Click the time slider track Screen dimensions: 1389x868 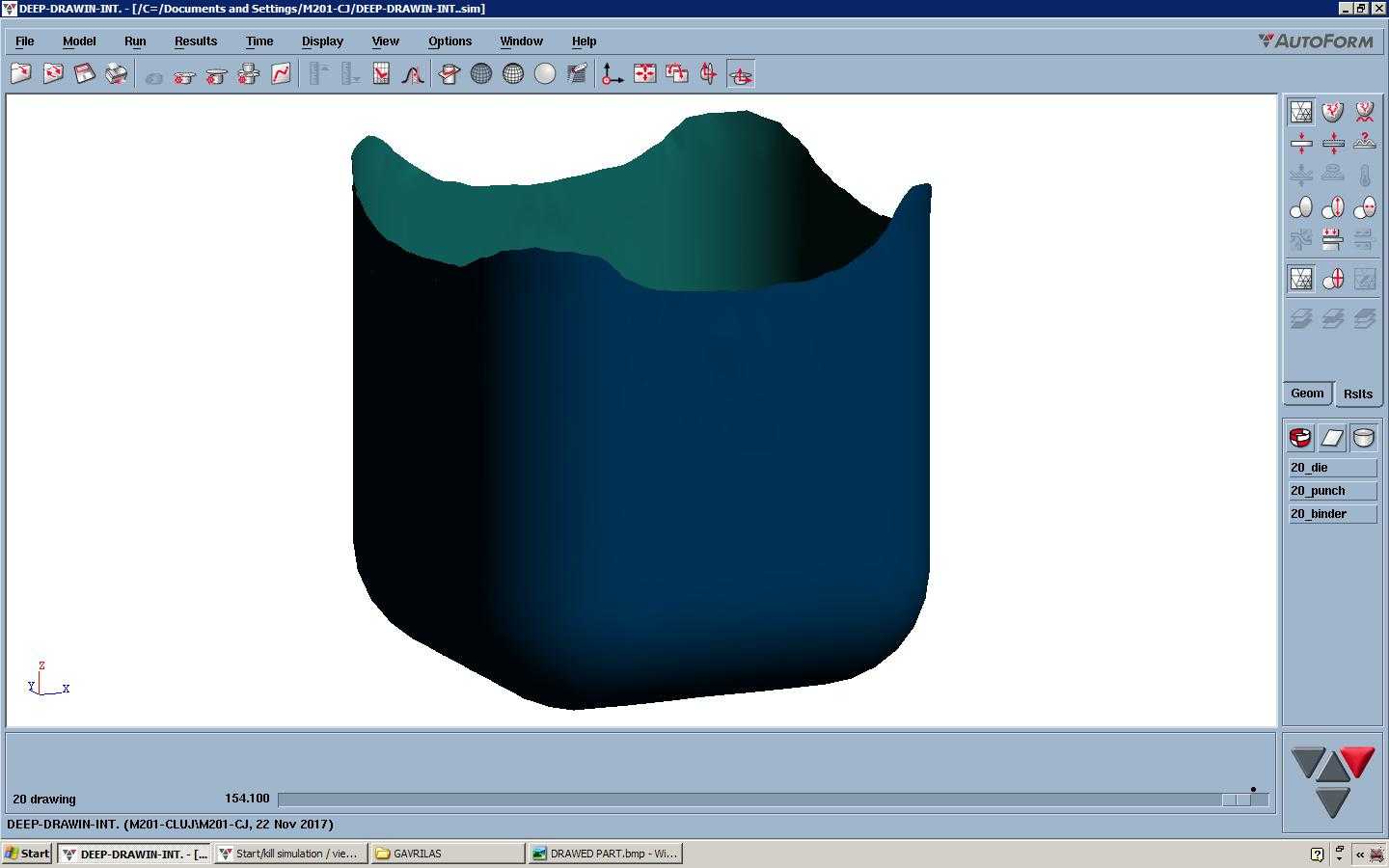[774, 800]
